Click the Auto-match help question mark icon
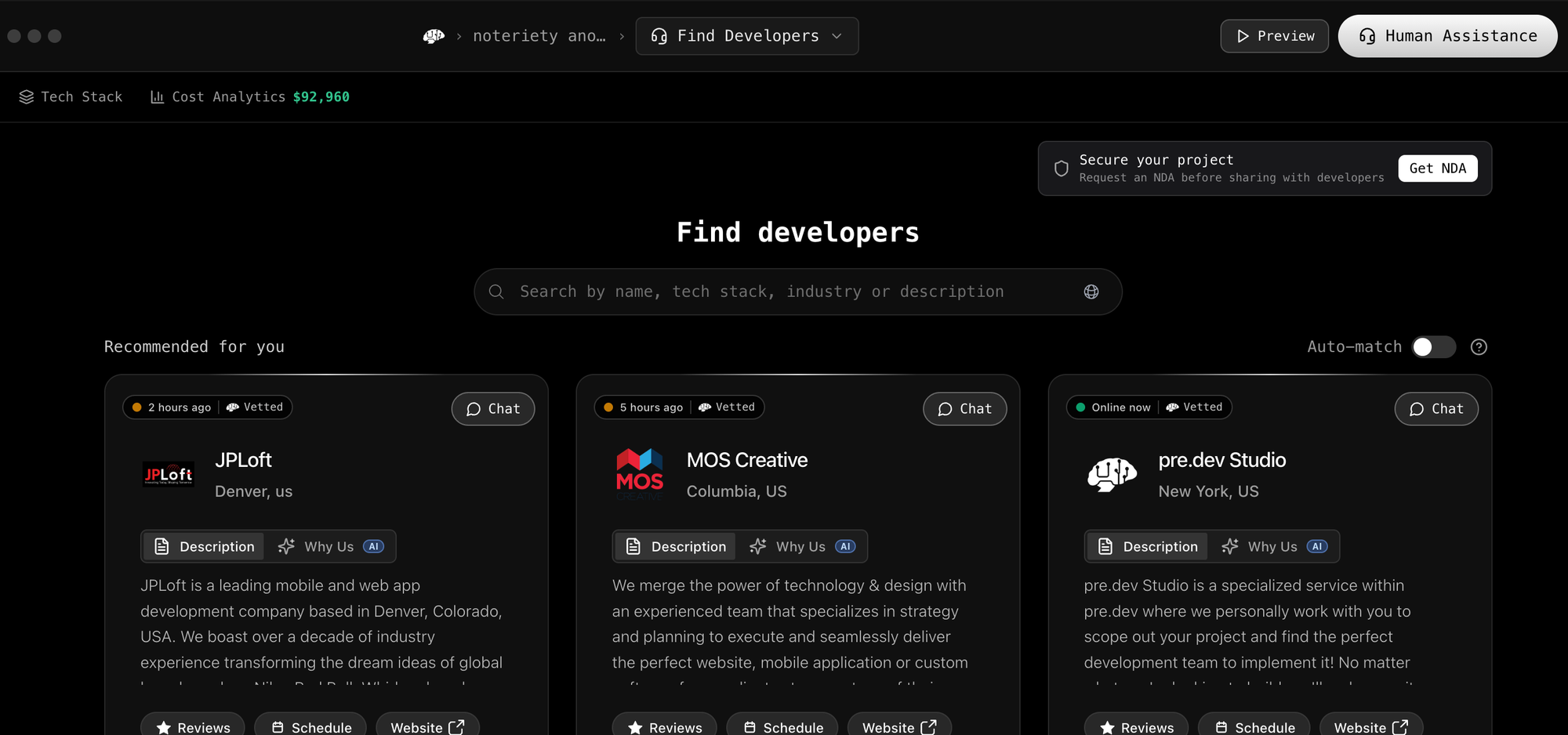Image resolution: width=1568 pixels, height=735 pixels. tap(1479, 347)
